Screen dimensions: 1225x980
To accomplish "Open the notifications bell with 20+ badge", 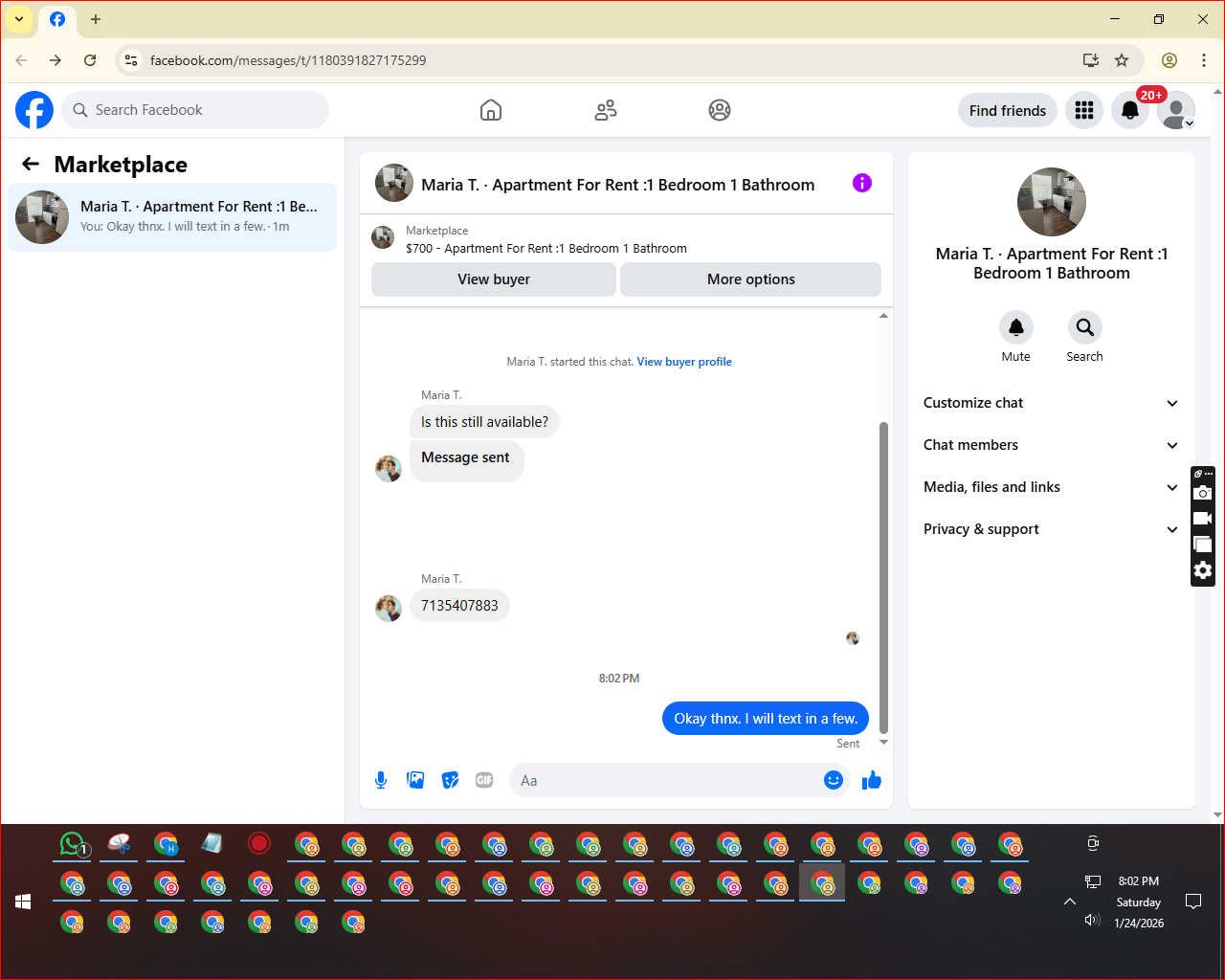I will [x=1130, y=110].
